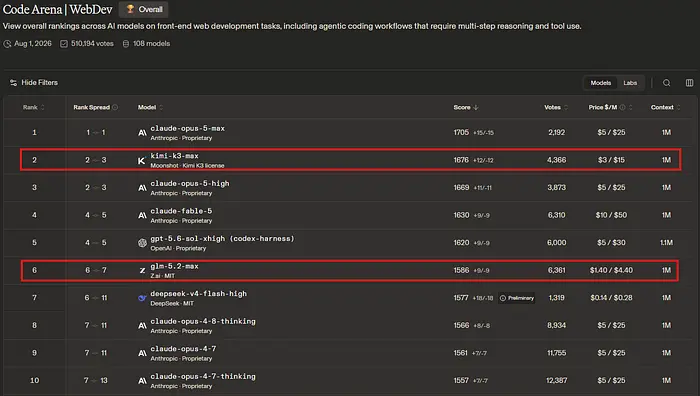Image resolution: width=700 pixels, height=396 pixels.
Task: Click the checkbox icon beside 510,194 votes
Action: click(x=64, y=44)
